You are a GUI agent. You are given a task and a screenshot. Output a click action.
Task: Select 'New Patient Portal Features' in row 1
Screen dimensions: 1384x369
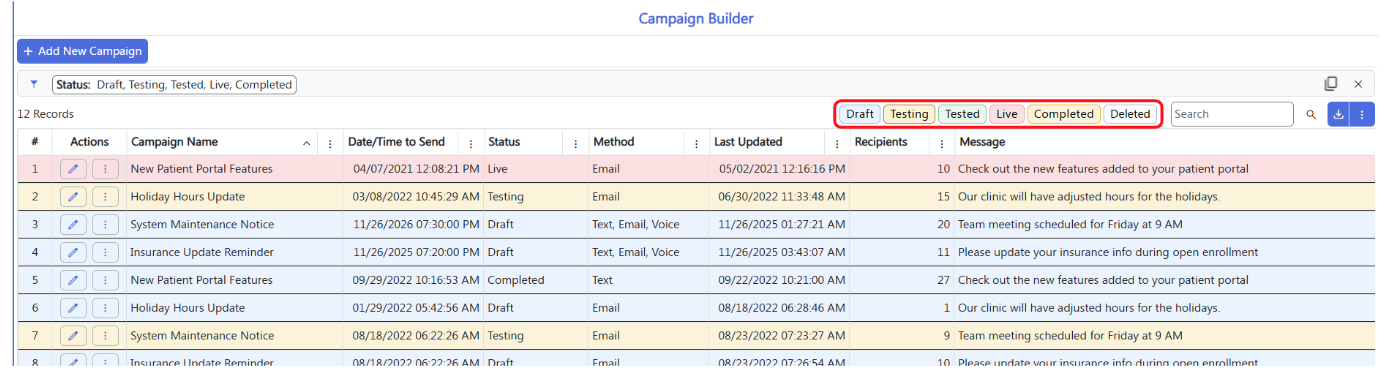[x=202, y=169]
